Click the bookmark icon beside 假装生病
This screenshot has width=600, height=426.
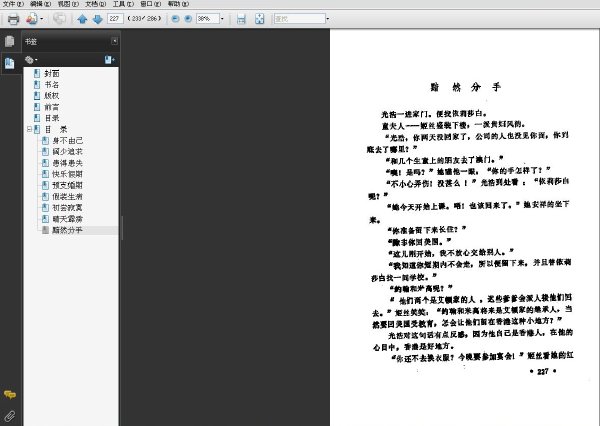(45, 196)
